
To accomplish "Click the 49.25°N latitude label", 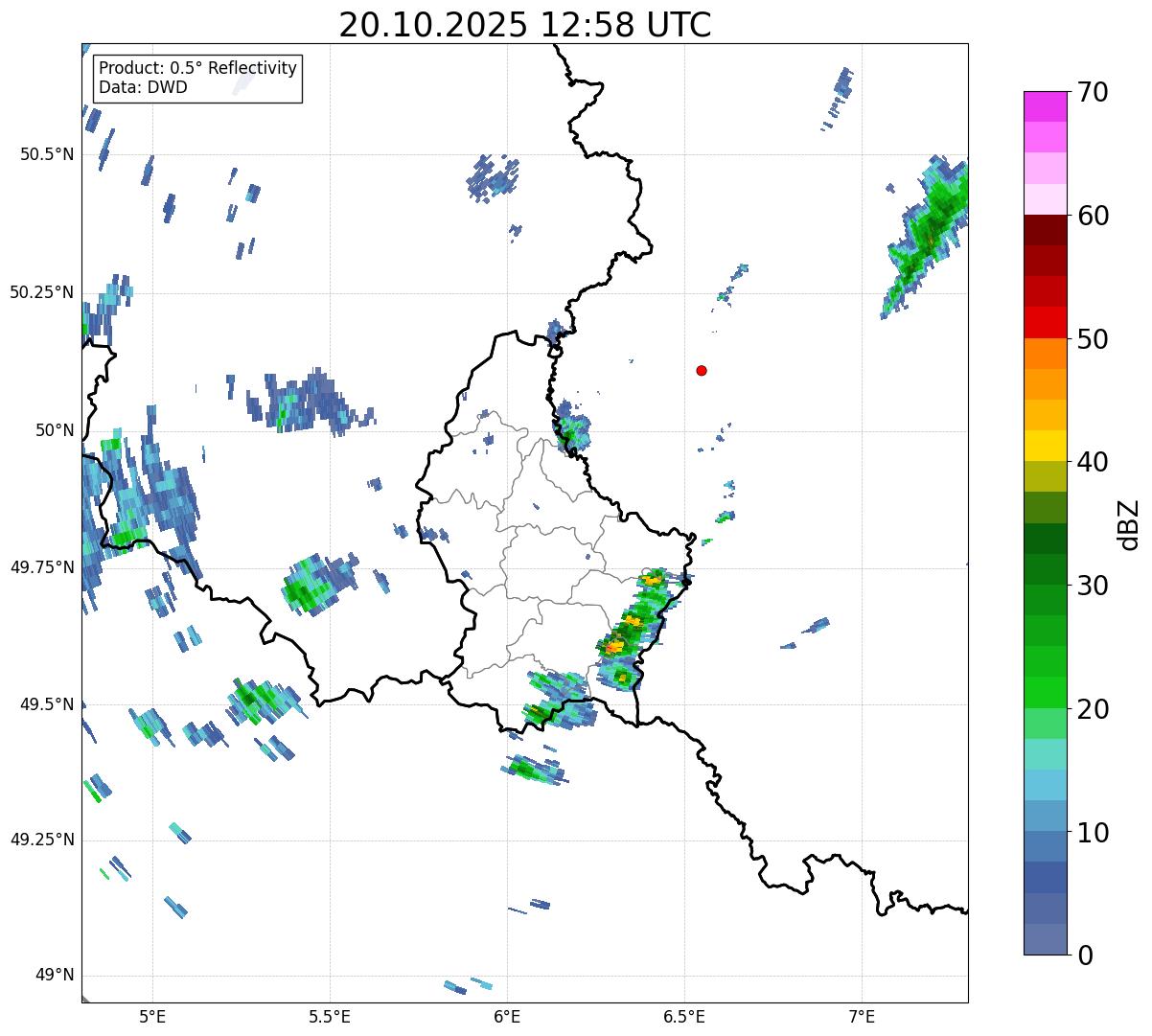I will (x=41, y=840).
